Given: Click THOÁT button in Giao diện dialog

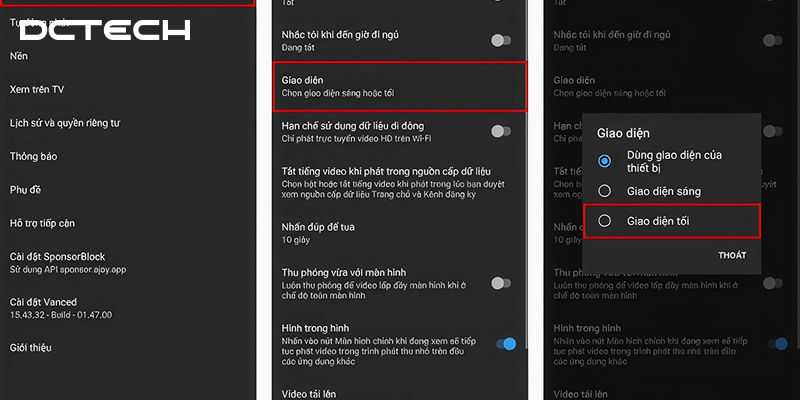Looking at the screenshot, I should pos(732,256).
